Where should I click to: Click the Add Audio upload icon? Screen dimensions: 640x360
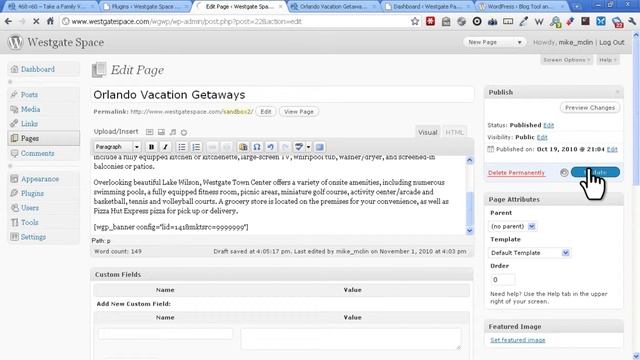(x=173, y=132)
